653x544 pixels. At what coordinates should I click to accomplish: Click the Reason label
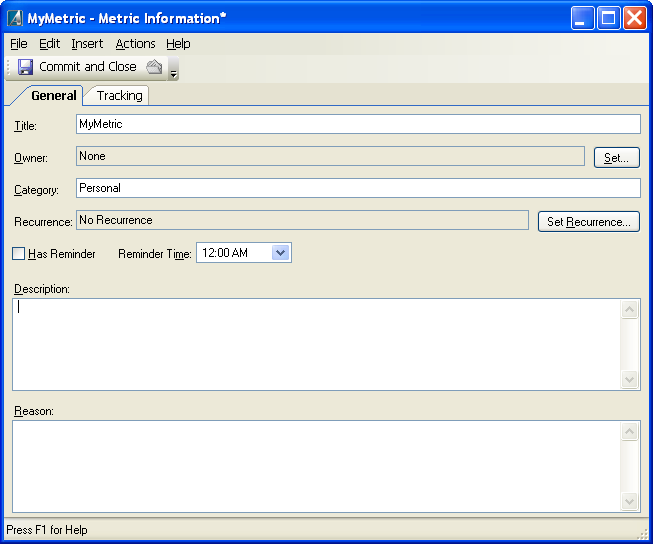click(34, 411)
